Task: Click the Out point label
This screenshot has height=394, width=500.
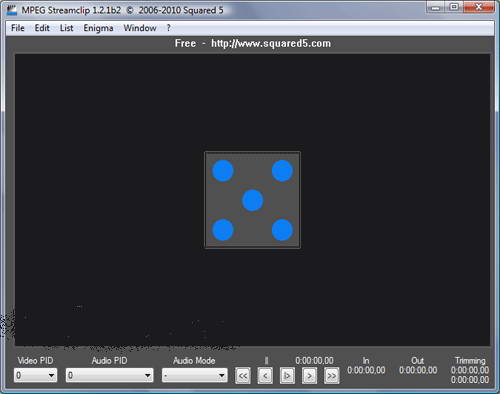Action: tap(417, 360)
